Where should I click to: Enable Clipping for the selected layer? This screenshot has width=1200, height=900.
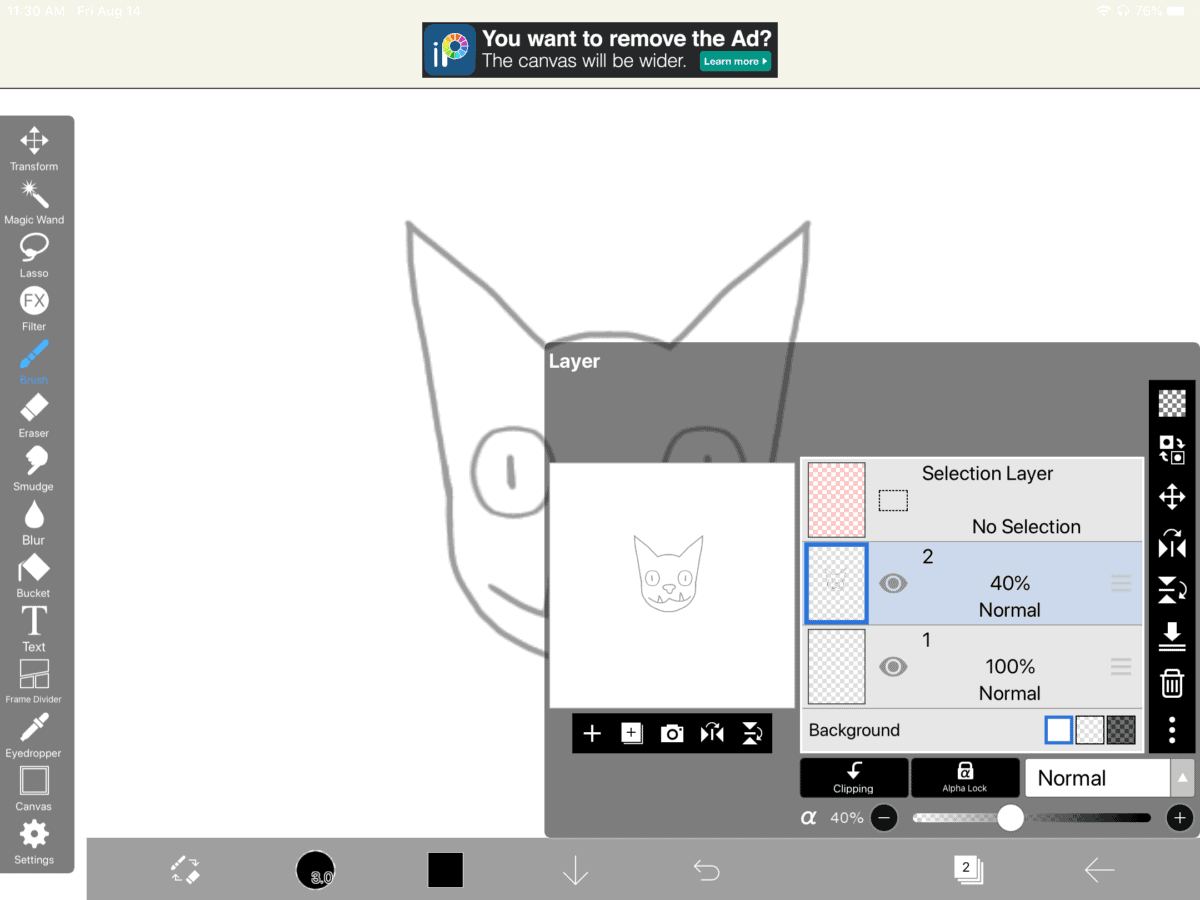pos(853,777)
